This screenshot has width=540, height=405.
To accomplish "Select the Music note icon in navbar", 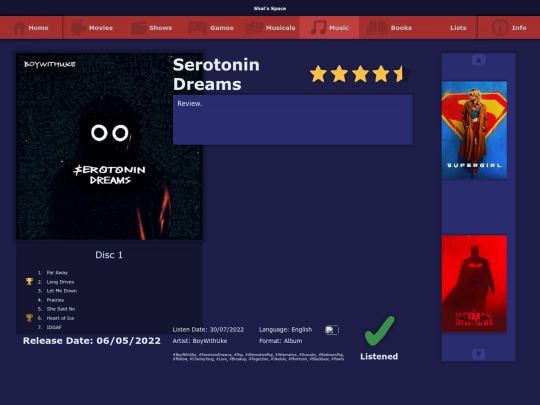I will 318,28.
